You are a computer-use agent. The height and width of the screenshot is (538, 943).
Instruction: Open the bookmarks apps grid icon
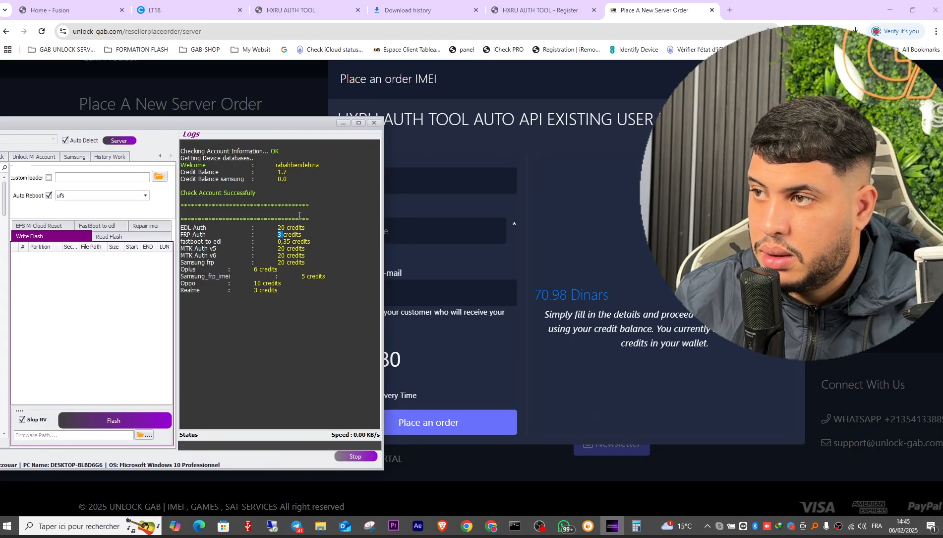point(8,50)
